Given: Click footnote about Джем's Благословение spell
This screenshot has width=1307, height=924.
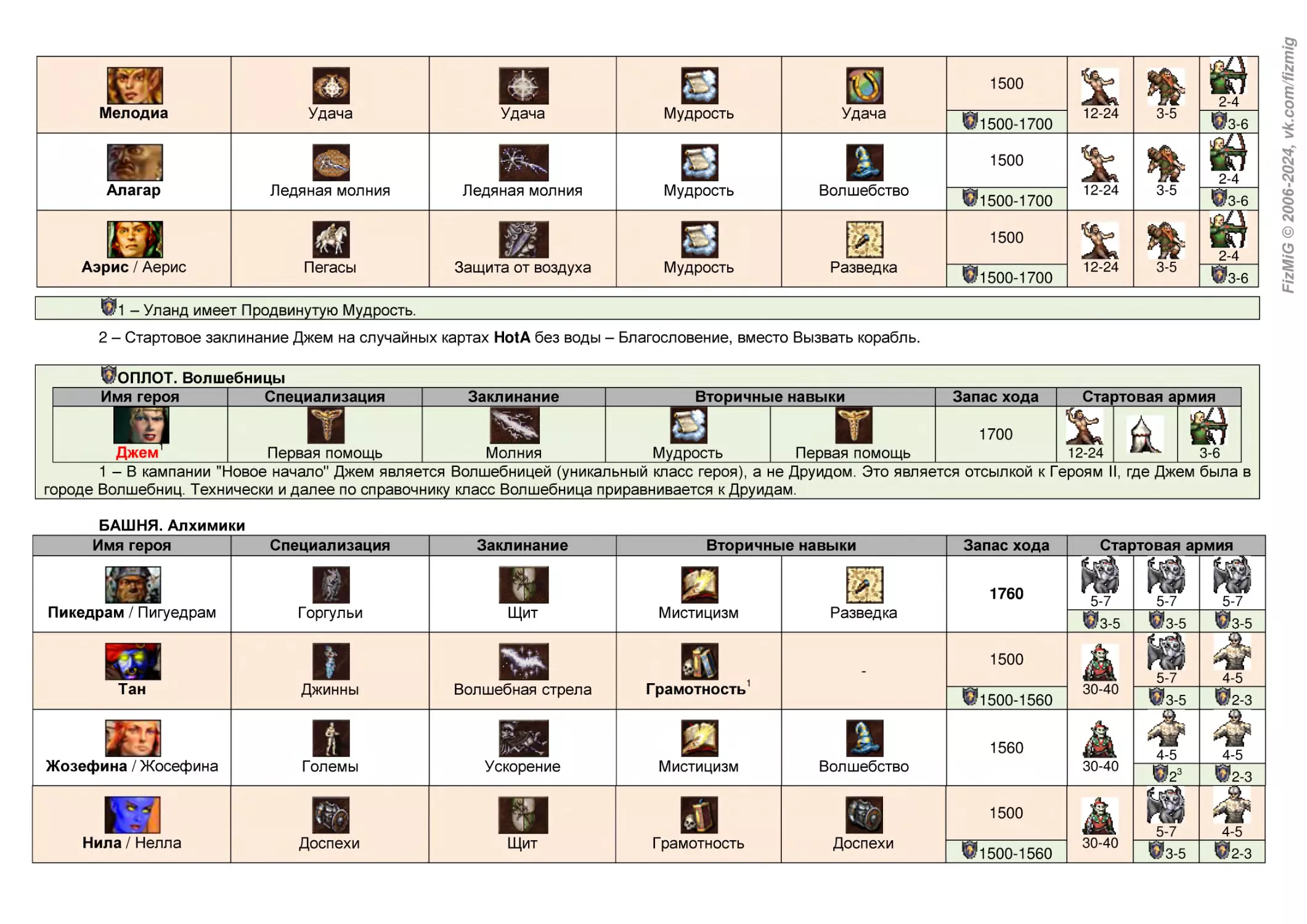Looking at the screenshot, I should point(509,338).
